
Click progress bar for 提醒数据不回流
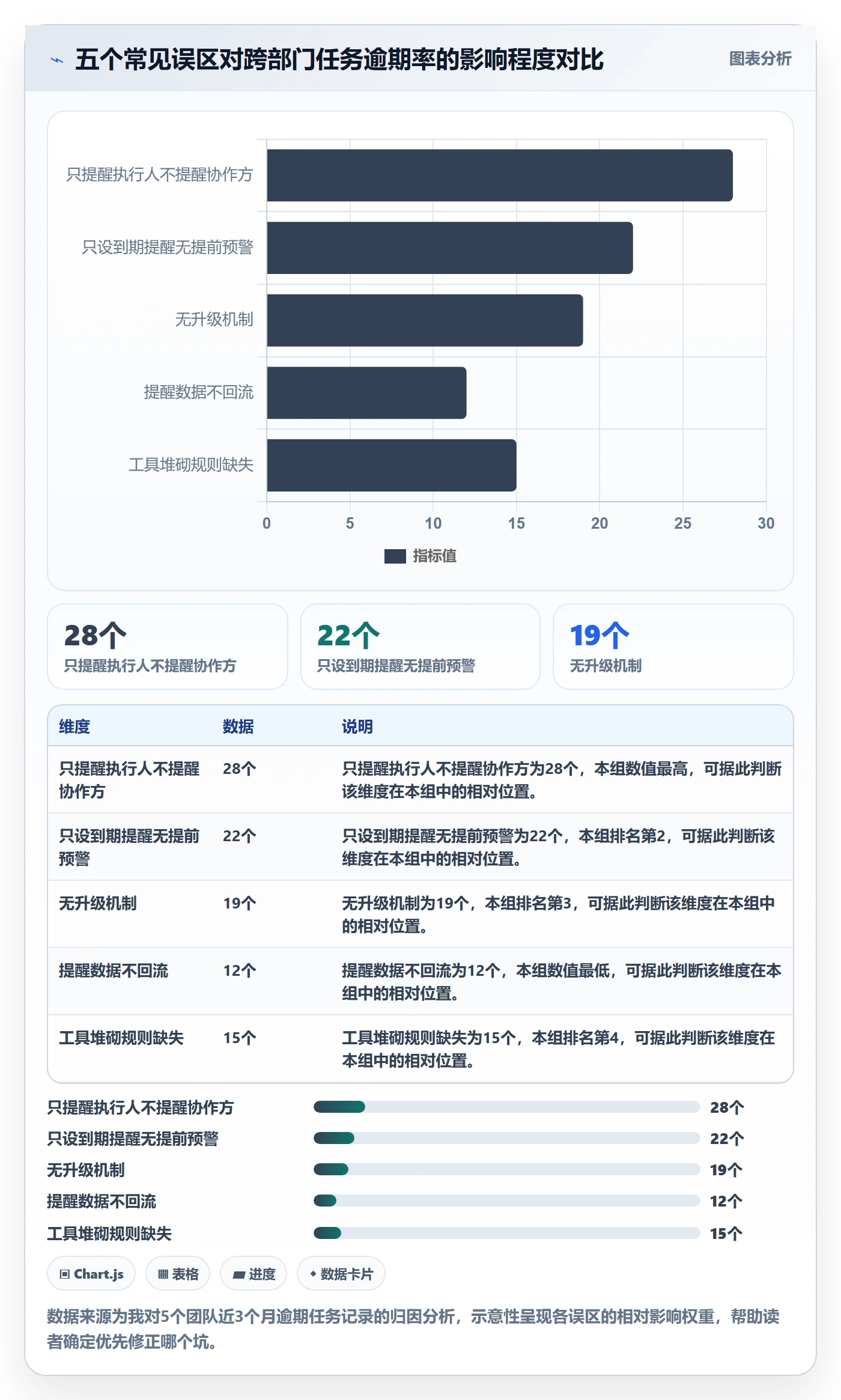tap(506, 1201)
